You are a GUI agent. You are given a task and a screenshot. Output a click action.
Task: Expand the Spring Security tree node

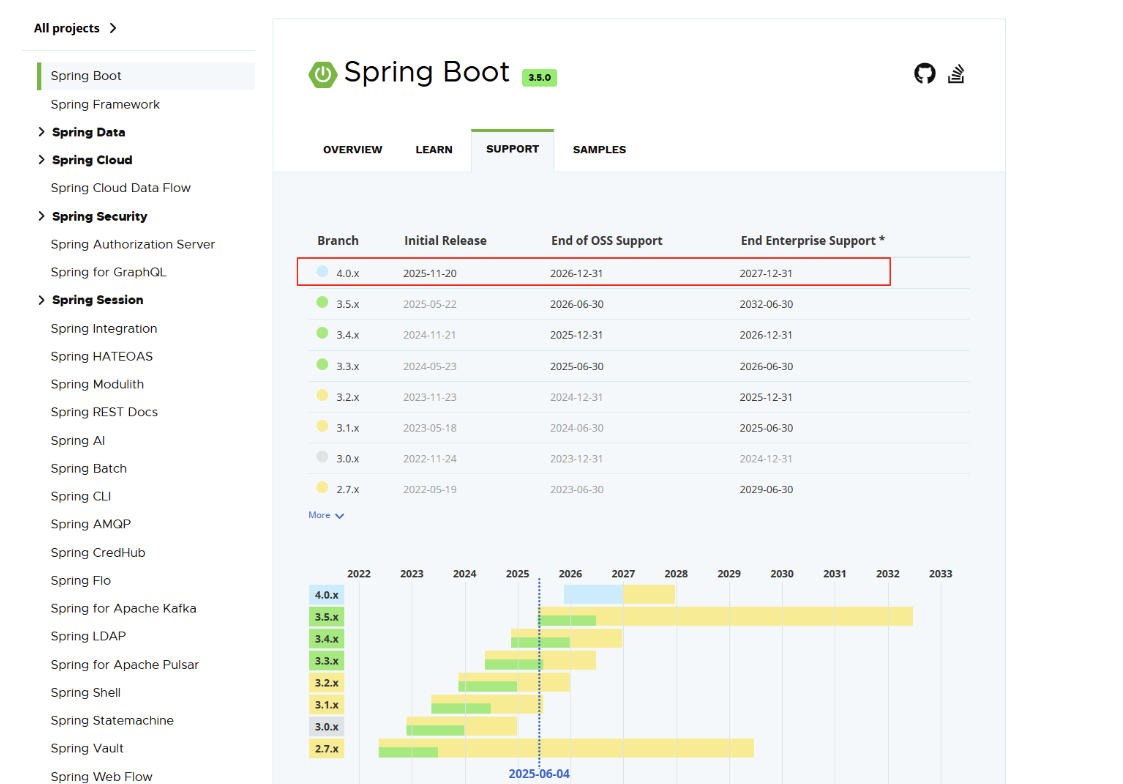click(x=42, y=216)
